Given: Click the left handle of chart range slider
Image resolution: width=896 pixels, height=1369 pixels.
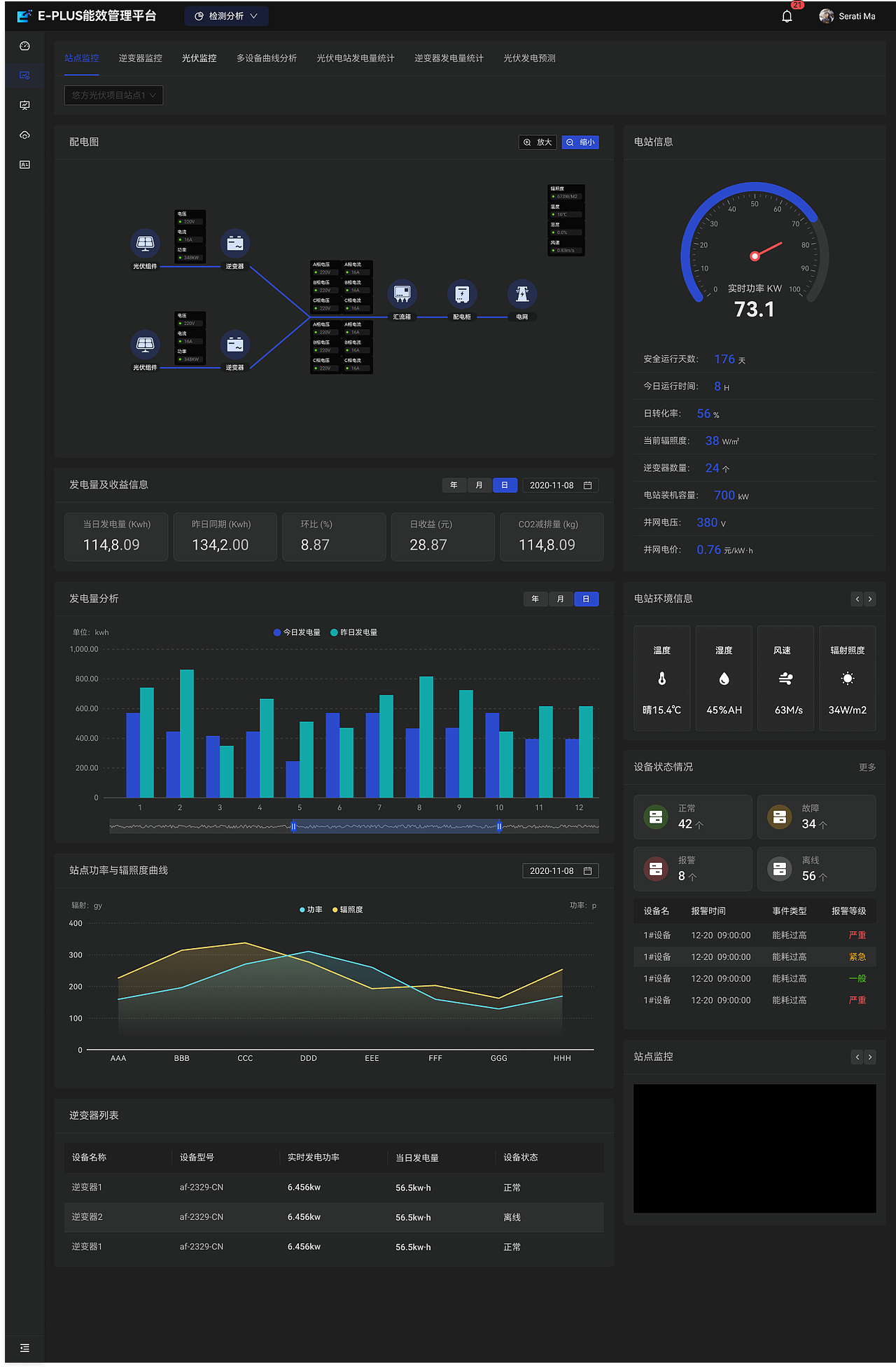Looking at the screenshot, I should click(x=293, y=827).
